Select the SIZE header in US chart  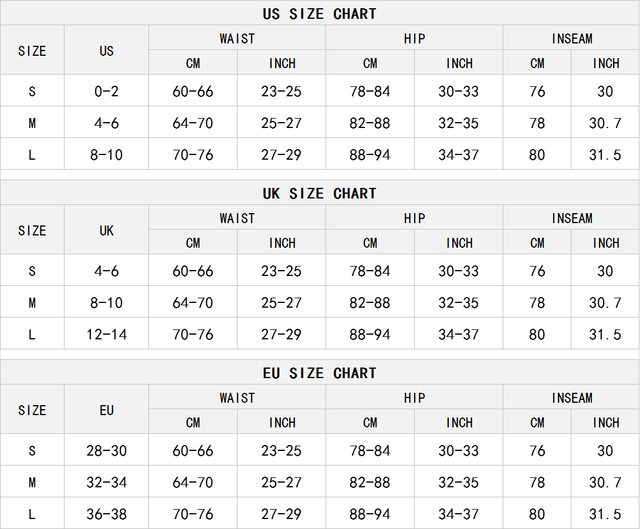(32, 51)
